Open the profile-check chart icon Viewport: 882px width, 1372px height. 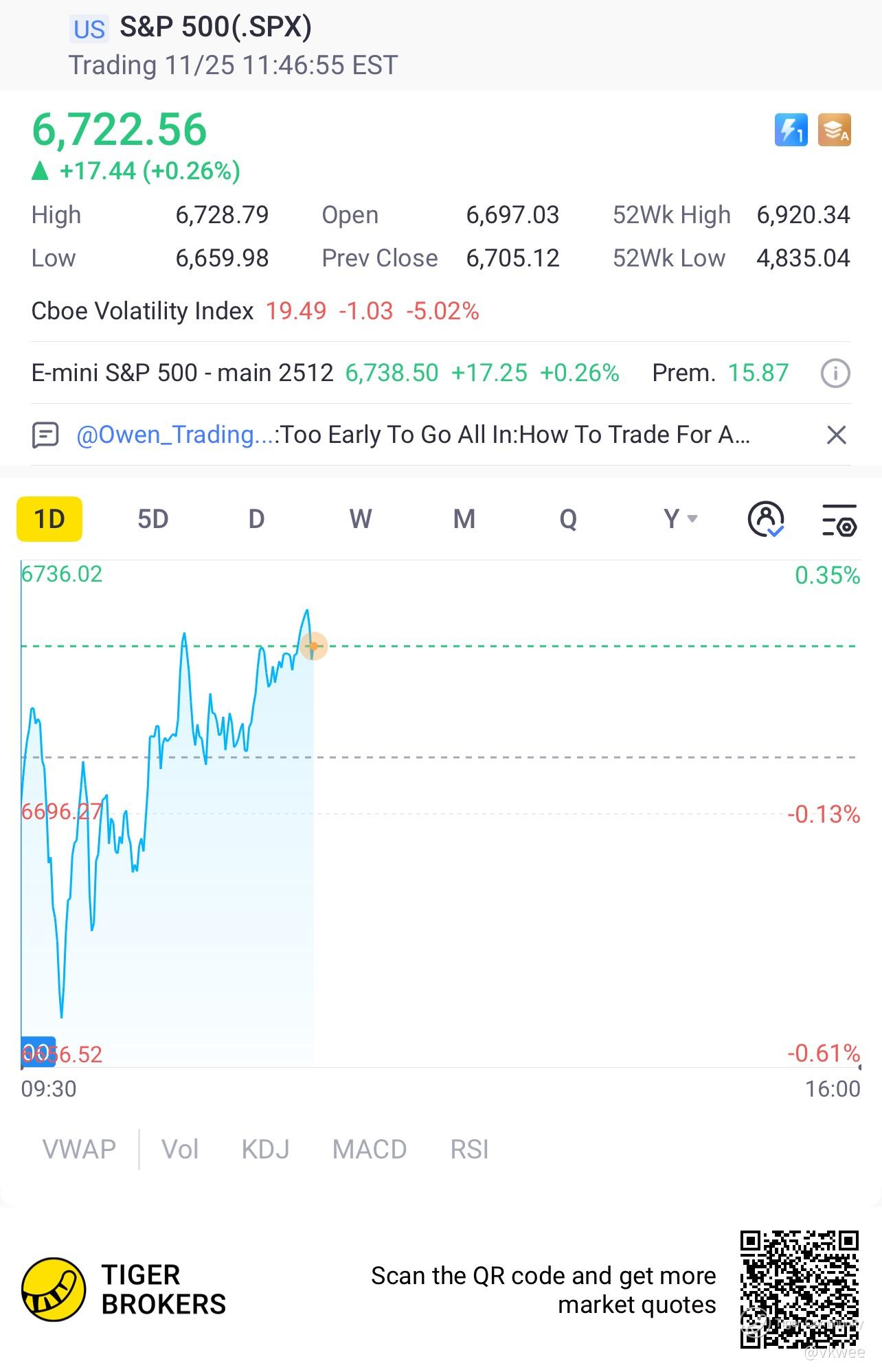coord(765,519)
